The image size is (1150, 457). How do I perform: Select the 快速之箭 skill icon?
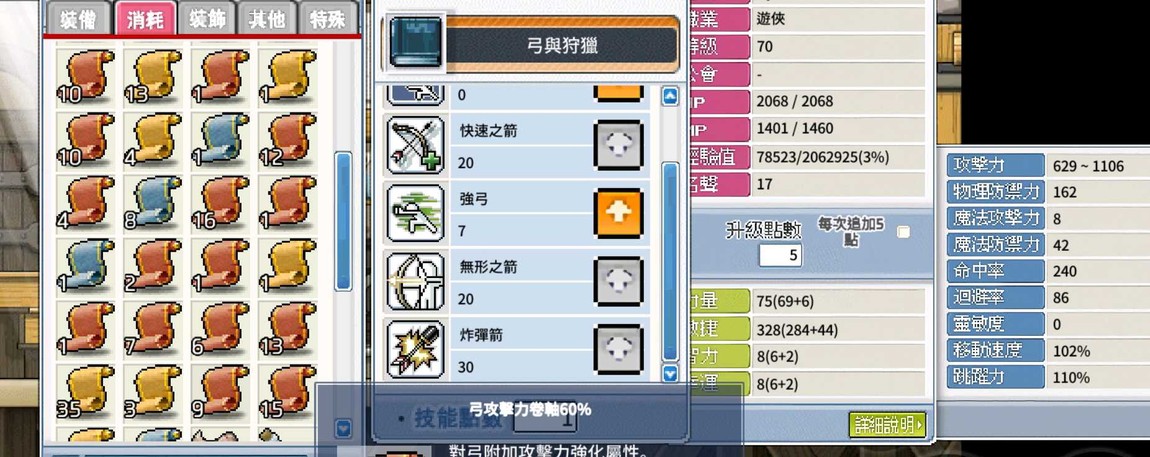click(415, 145)
